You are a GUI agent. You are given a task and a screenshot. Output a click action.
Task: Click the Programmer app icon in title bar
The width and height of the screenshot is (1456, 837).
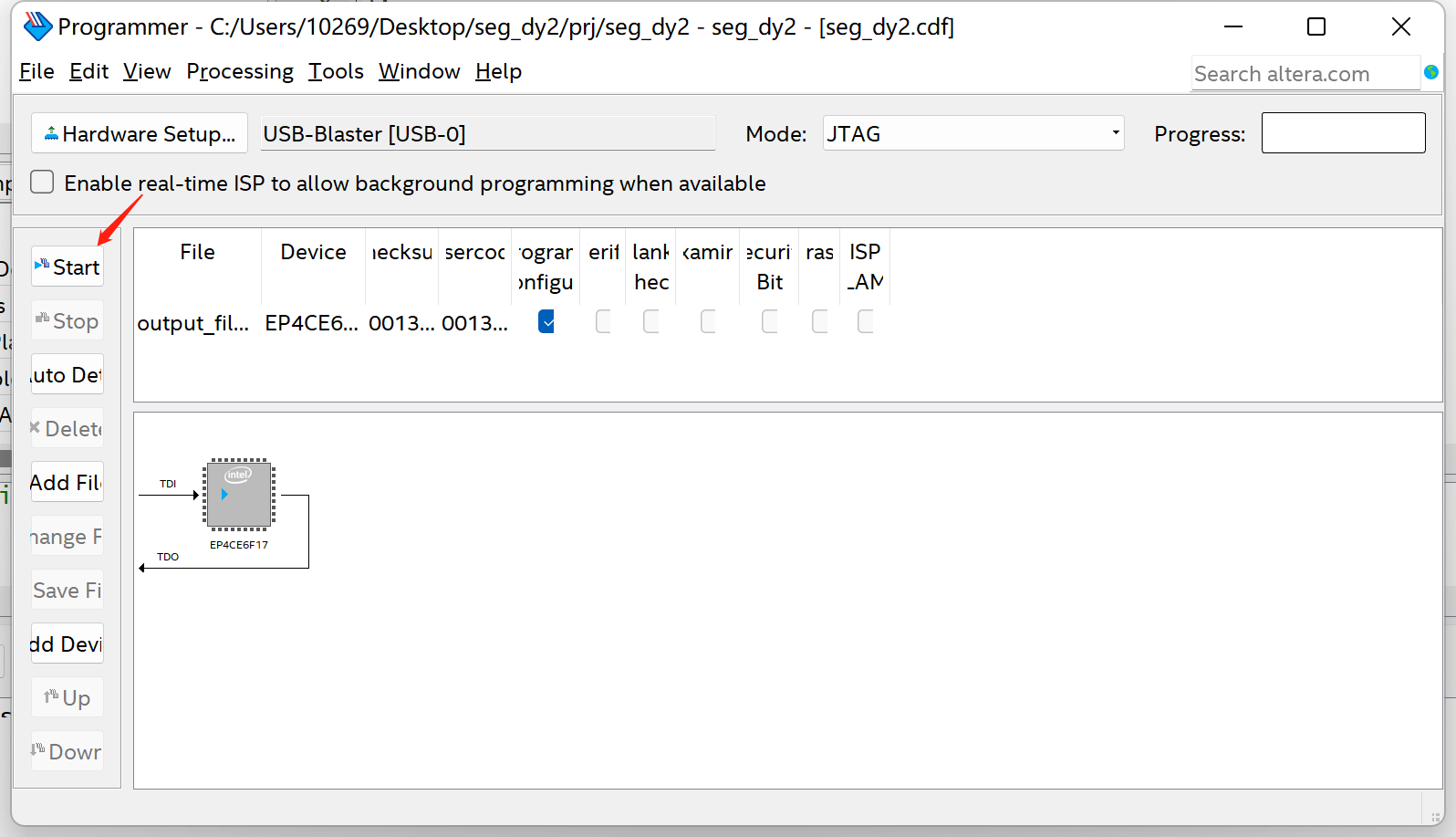37,26
